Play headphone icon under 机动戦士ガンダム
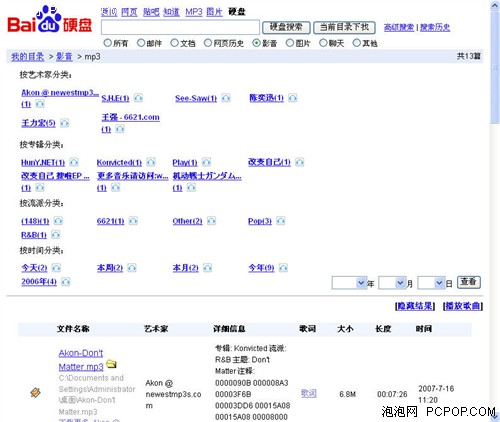Screen dimensions: 500x422 tap(191, 188)
